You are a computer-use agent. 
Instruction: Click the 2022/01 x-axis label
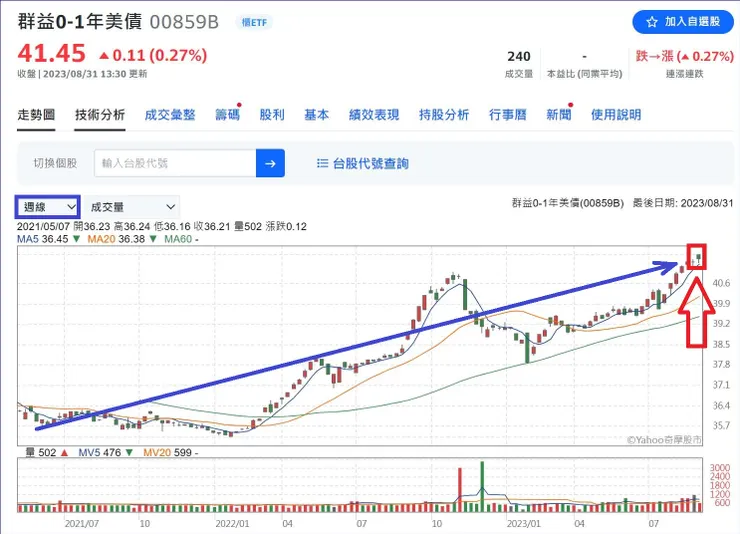(x=232, y=524)
